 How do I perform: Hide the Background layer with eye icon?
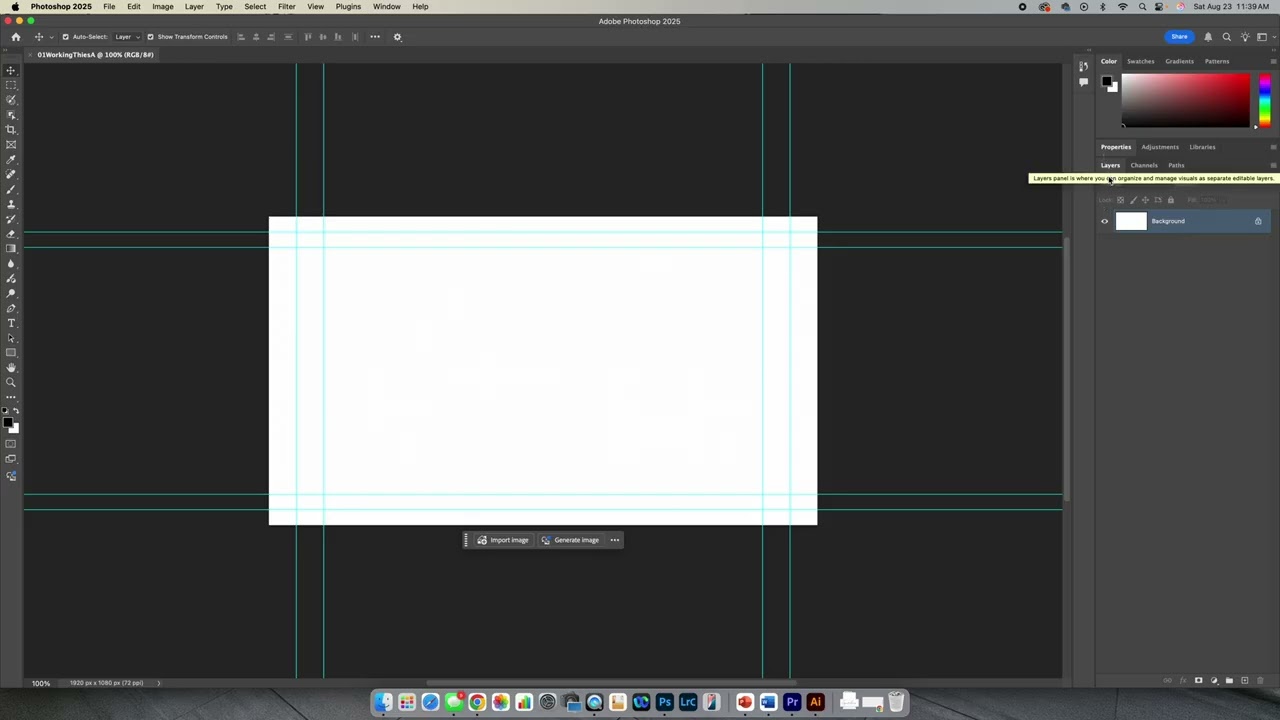click(1105, 221)
